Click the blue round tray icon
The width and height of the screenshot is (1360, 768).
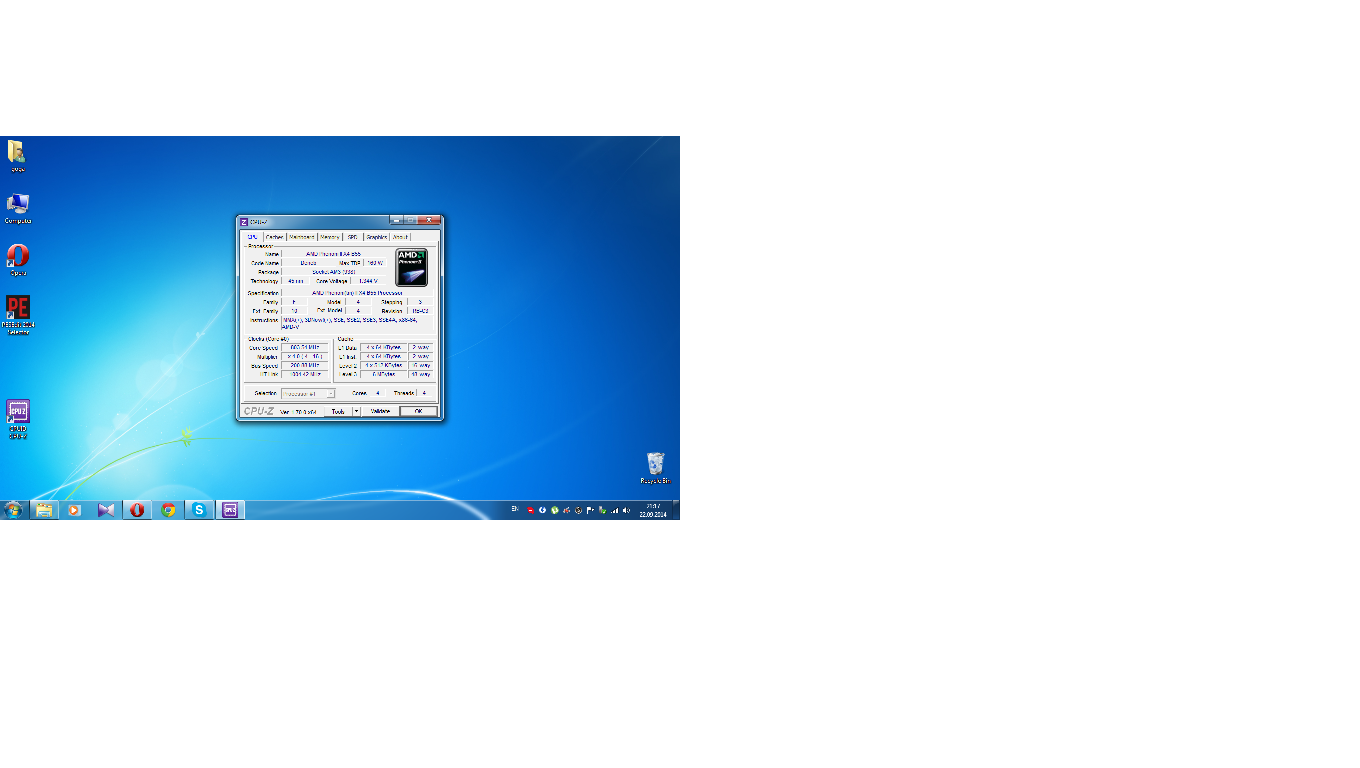(543, 510)
